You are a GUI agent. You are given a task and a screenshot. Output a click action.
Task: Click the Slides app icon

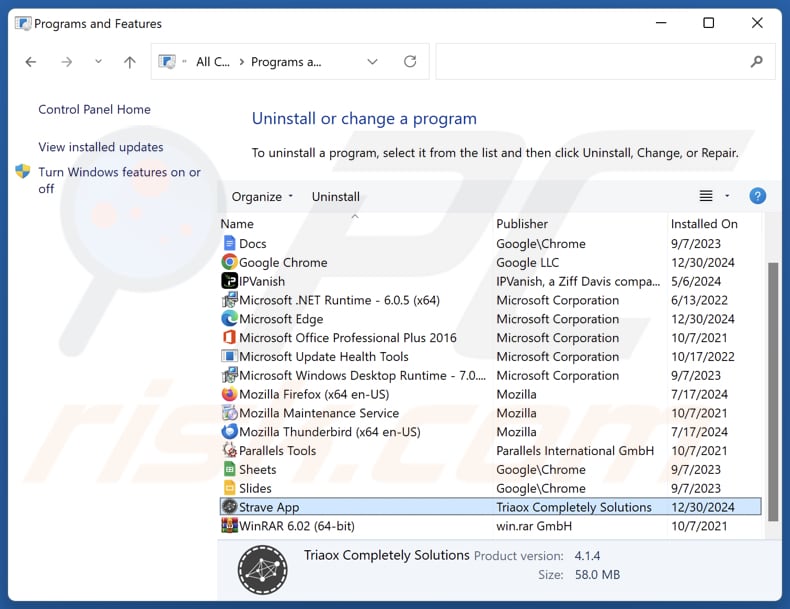[x=229, y=488]
